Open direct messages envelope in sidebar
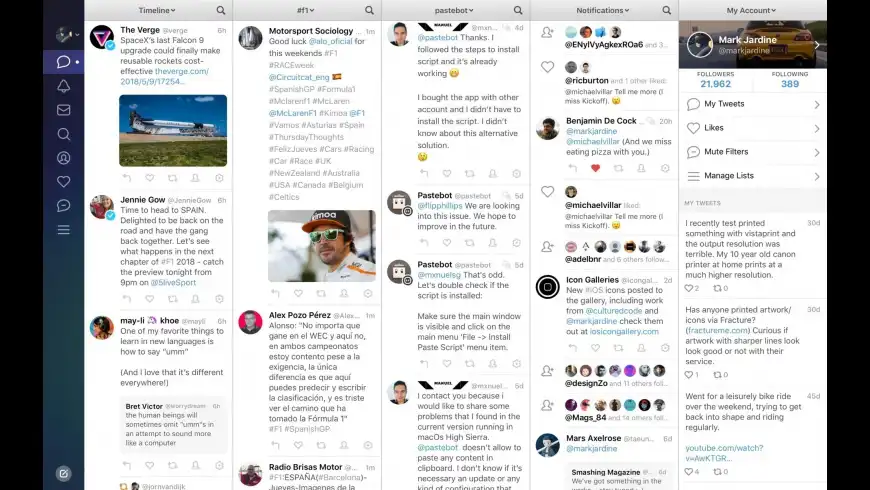 pyautogui.click(x=63, y=110)
